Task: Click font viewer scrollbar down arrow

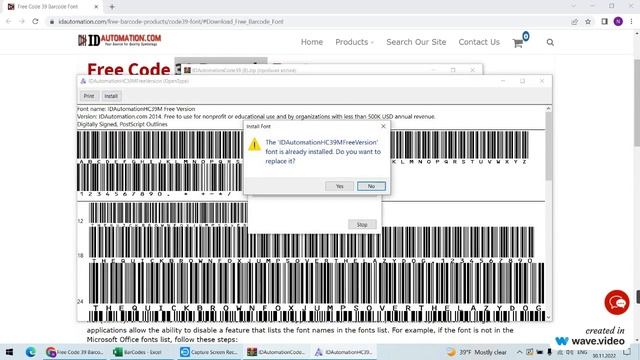Action: coord(549,317)
